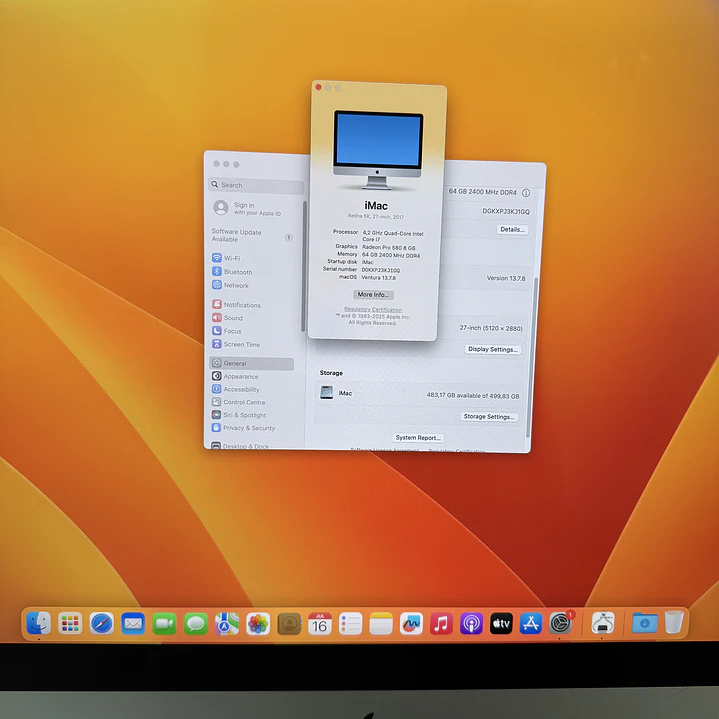Click System Settings icon in Dock

point(560,623)
